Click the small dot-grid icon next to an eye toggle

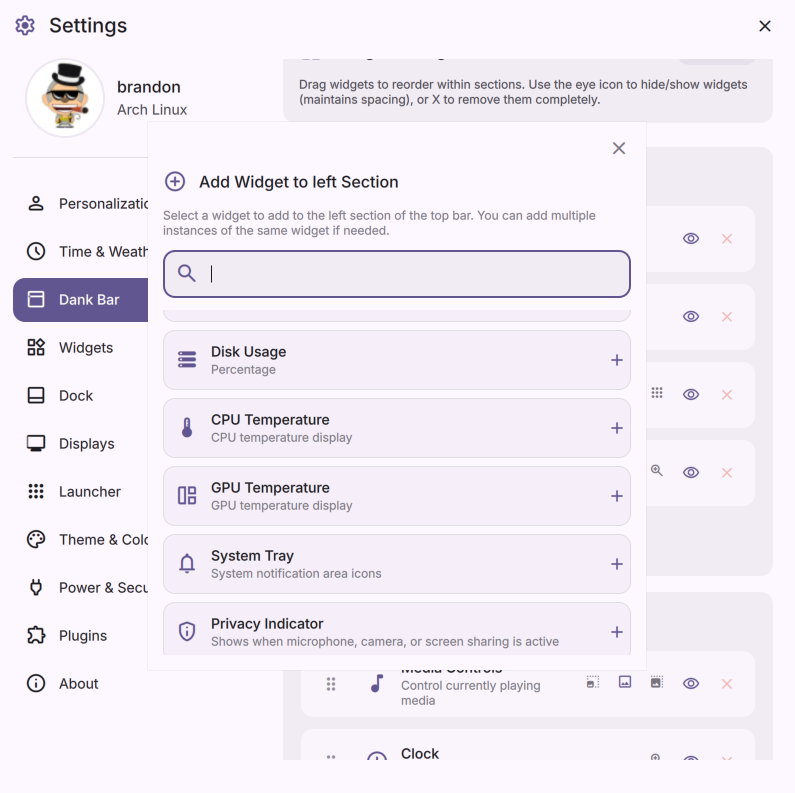pyautogui.click(x=657, y=393)
